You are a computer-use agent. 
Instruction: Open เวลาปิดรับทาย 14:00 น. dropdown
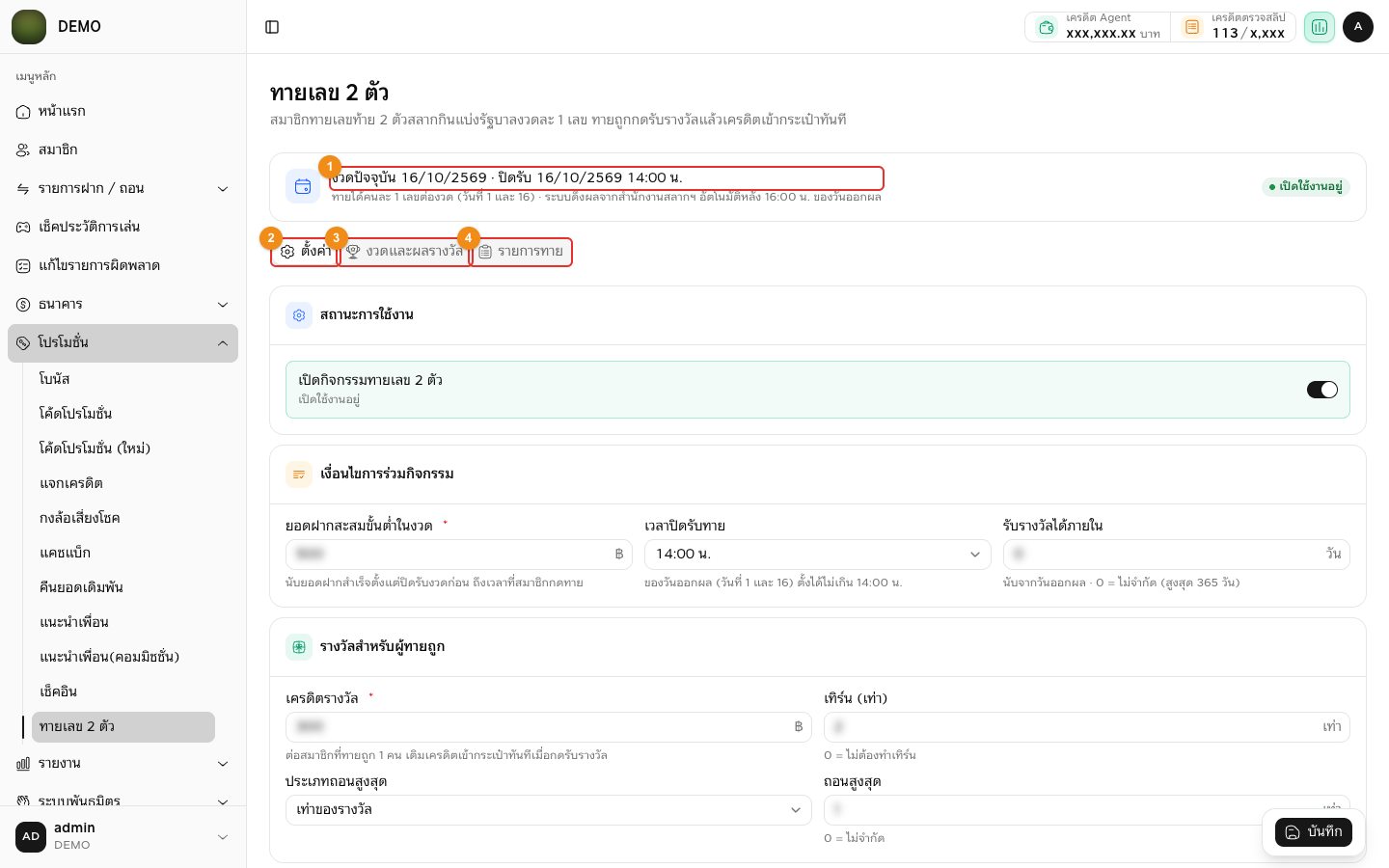coord(818,555)
